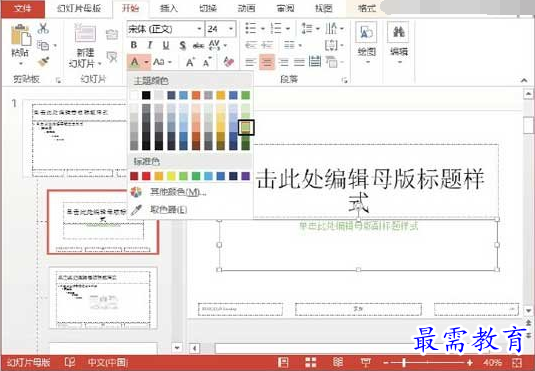
Task: Click the Numbering list icon
Action: coord(276,28)
